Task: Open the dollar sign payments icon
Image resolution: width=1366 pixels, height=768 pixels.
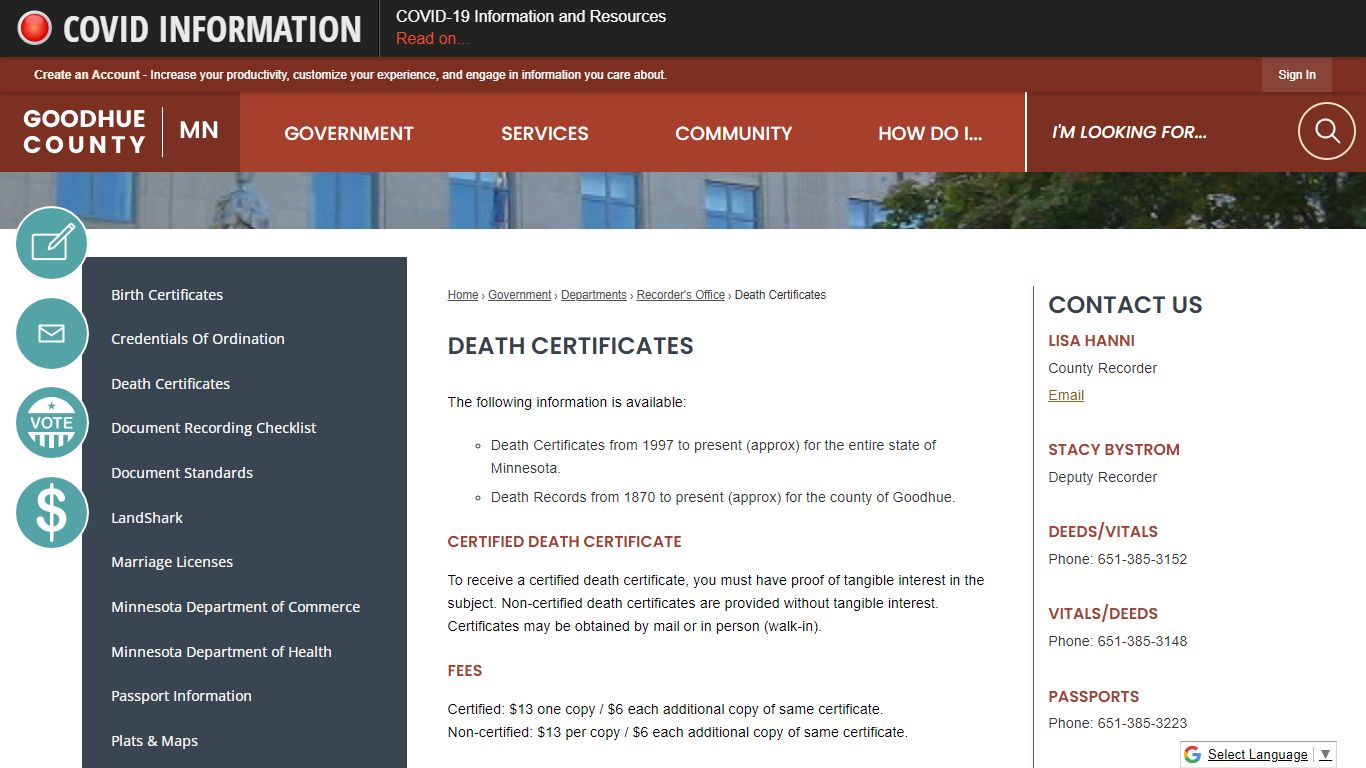Action: point(52,512)
